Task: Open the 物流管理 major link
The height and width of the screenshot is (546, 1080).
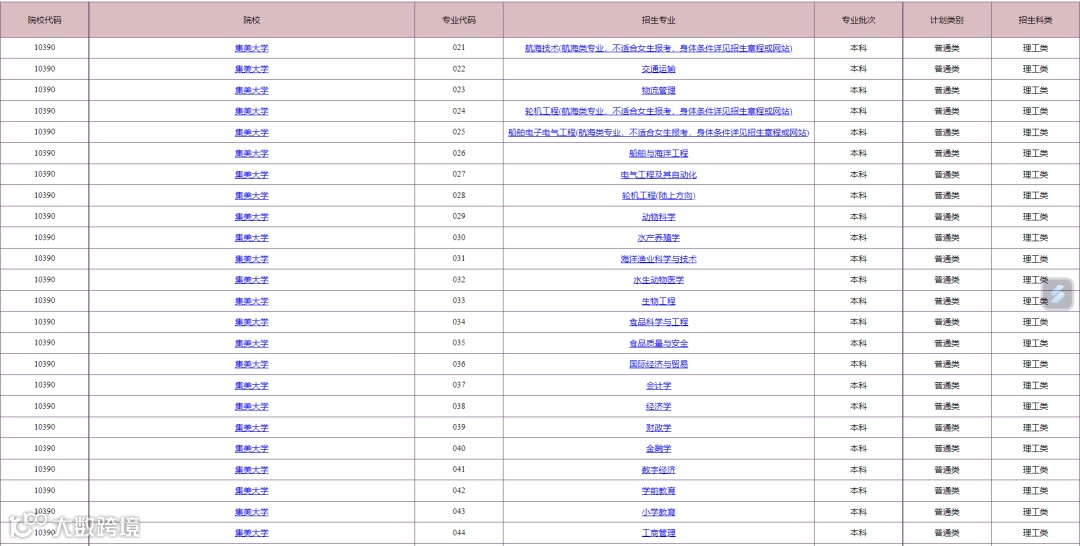Action: pyautogui.click(x=658, y=90)
